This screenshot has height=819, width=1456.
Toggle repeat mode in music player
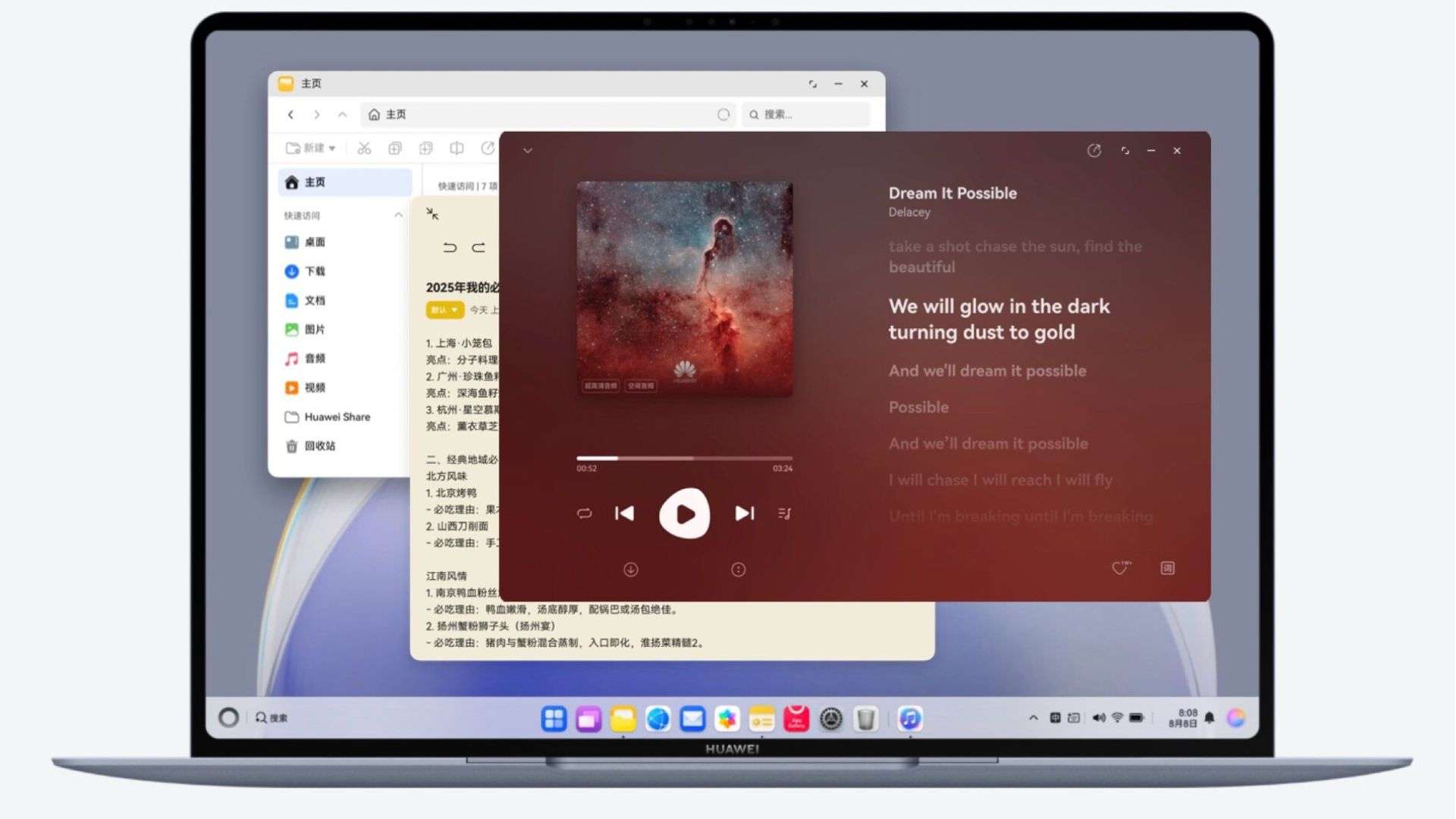(584, 513)
